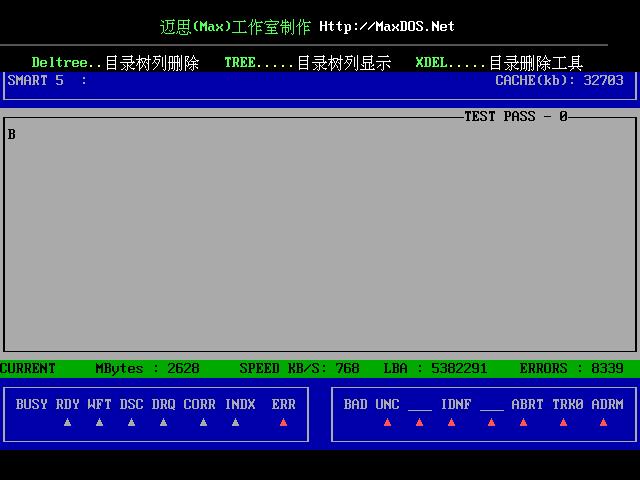640x480 pixels.
Task: Select the XDEL 目录删除工具 entry
Action: (x=499, y=63)
